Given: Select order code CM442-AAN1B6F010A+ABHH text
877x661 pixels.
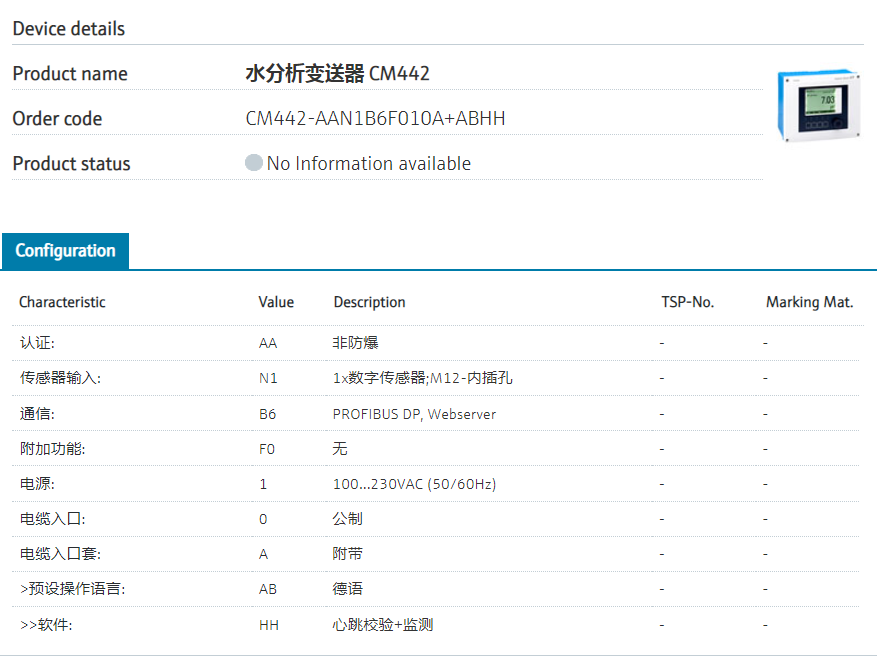Looking at the screenshot, I should point(375,119).
